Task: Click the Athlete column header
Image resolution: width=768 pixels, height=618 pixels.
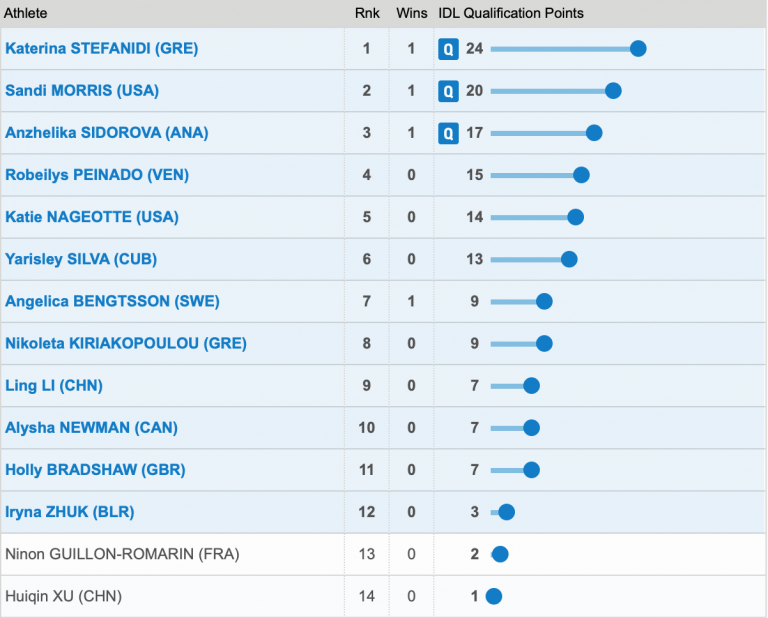Action: pyautogui.click(x=26, y=13)
